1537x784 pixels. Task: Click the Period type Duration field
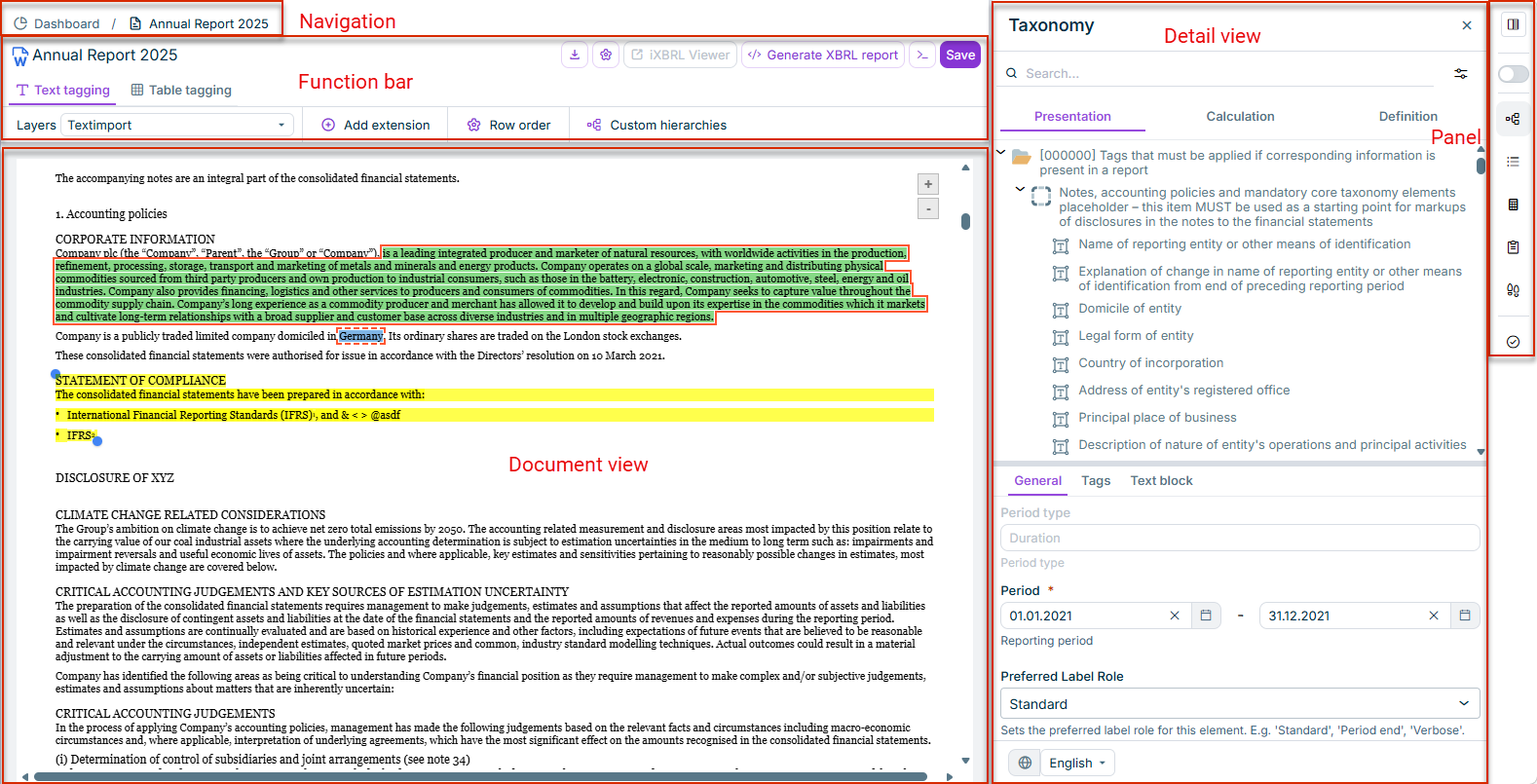pyautogui.click(x=1240, y=538)
